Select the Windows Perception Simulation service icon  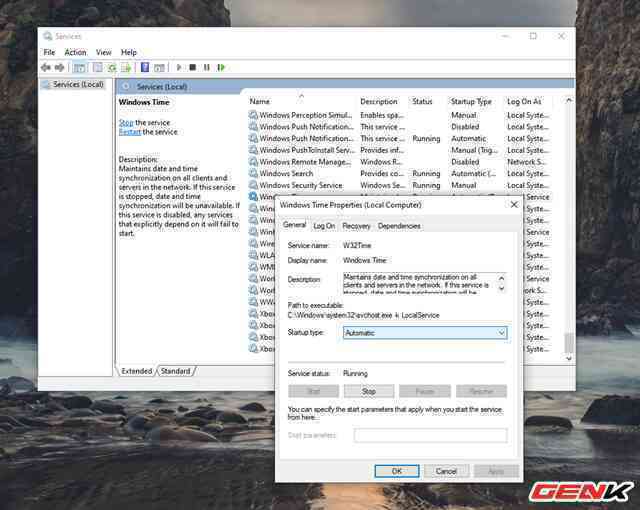(x=253, y=115)
